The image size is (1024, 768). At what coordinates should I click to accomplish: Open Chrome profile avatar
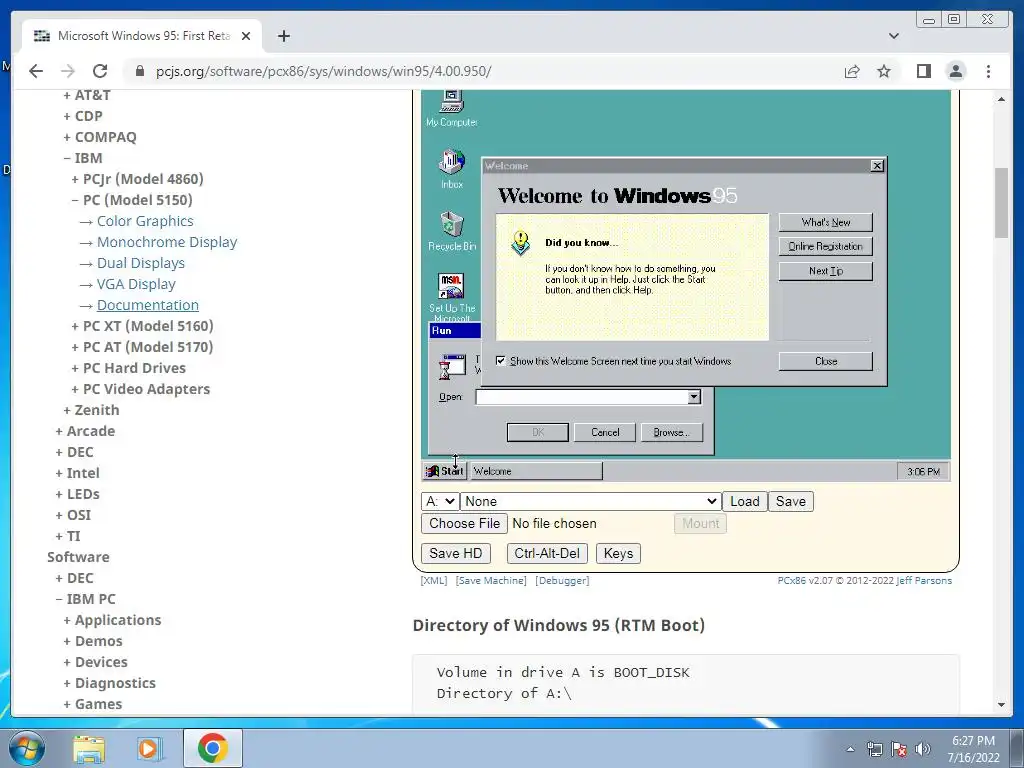click(955, 71)
